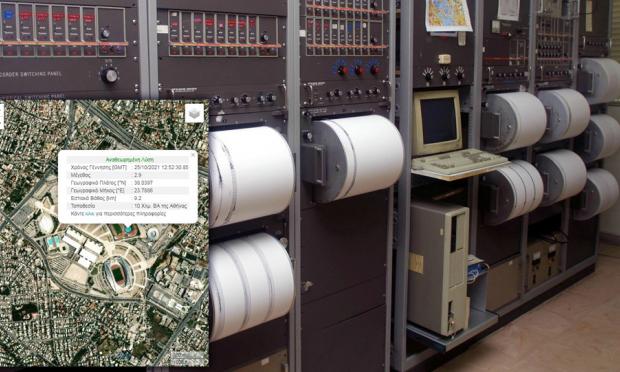Image resolution: width=620 pixels, height=372 pixels.
Task: Click the white paper notice on right rack
Action: click(508, 9)
